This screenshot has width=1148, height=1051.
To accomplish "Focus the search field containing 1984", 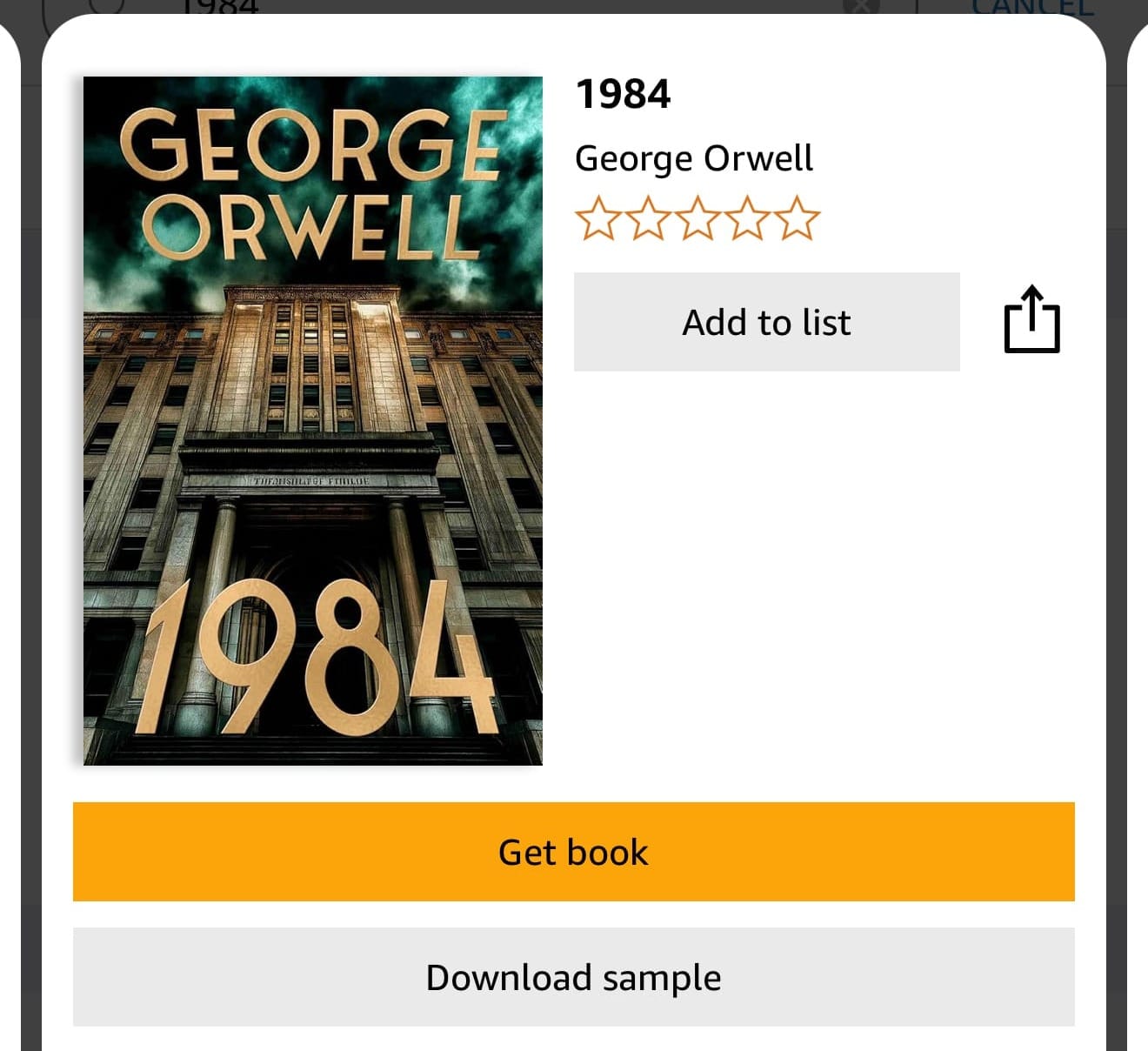I will coord(487,7).
